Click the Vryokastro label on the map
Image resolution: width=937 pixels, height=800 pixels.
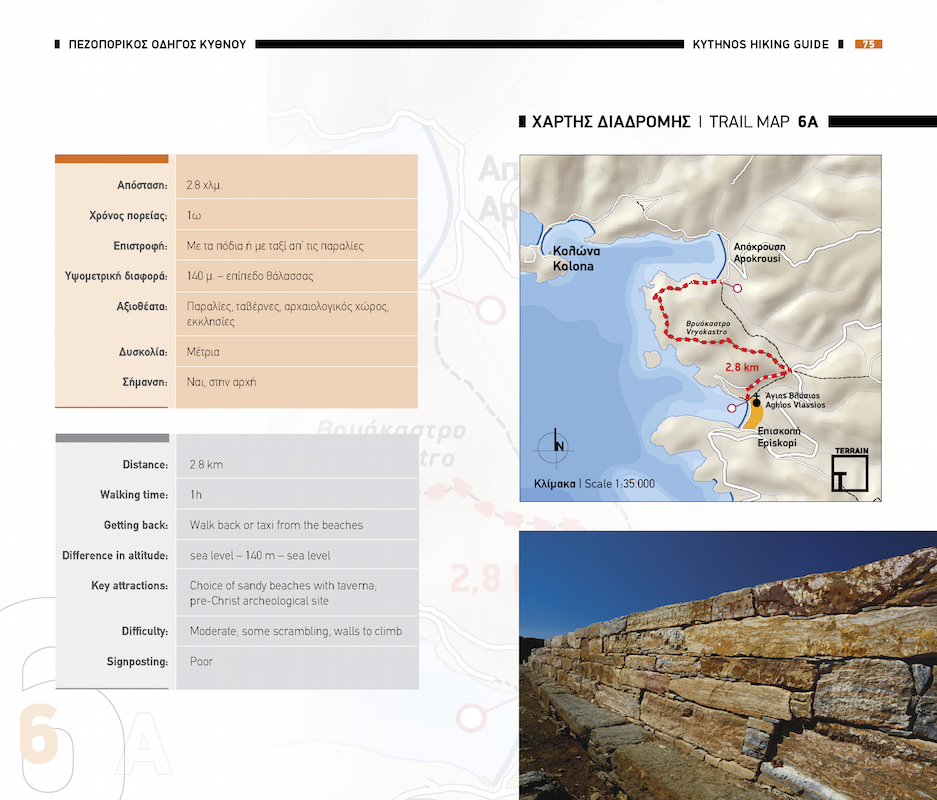point(708,328)
